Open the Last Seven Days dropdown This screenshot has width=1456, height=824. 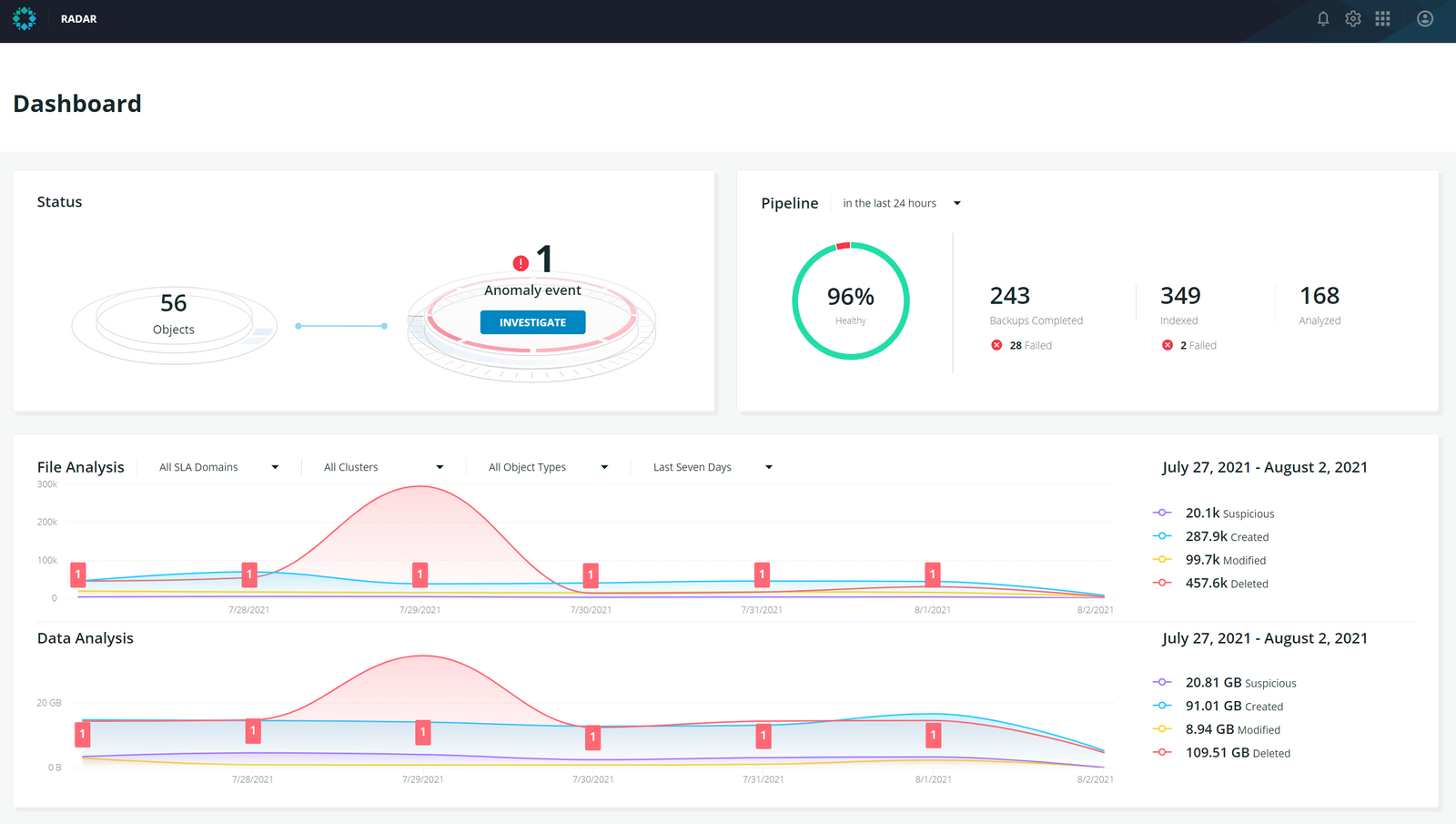[x=713, y=467]
